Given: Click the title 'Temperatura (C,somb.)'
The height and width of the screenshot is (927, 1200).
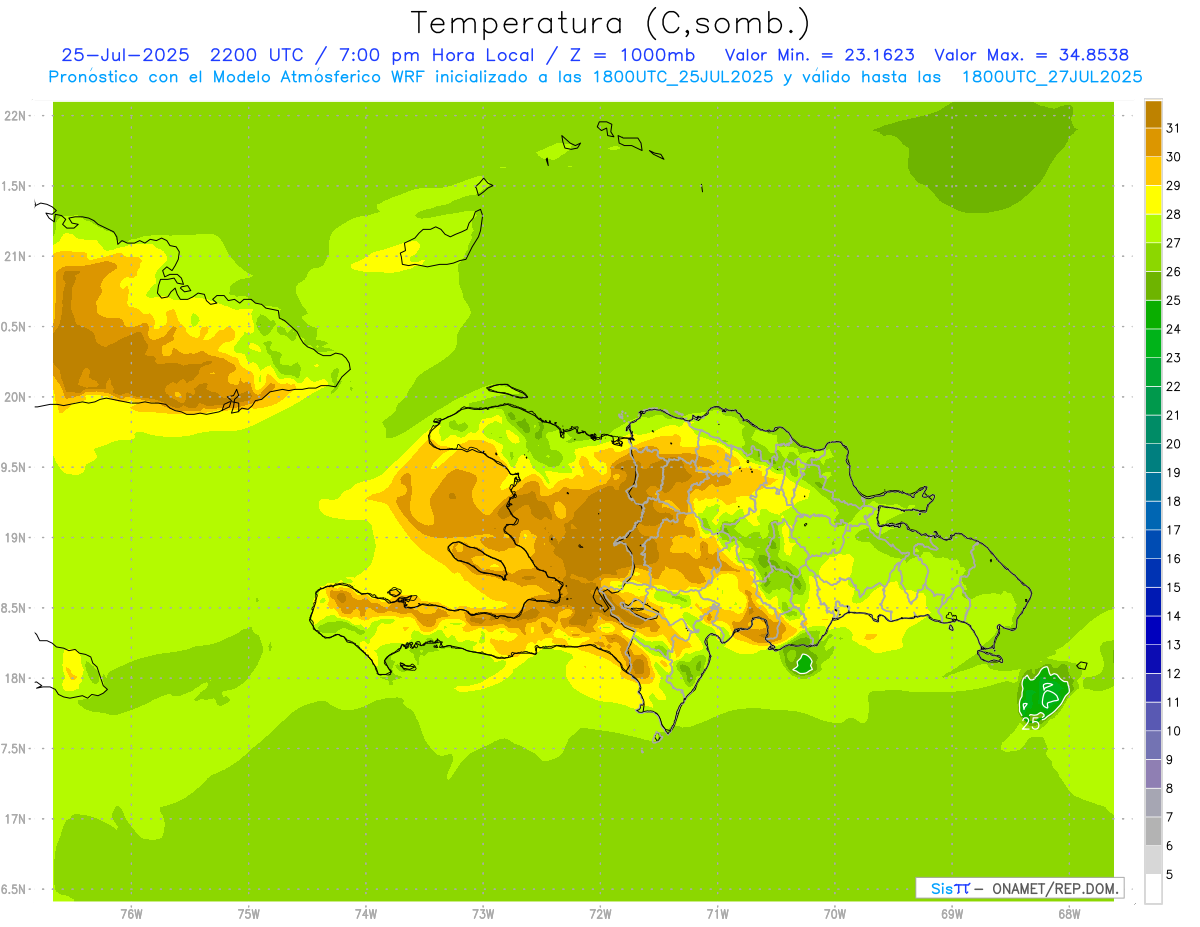Looking at the screenshot, I should [x=611, y=23].
